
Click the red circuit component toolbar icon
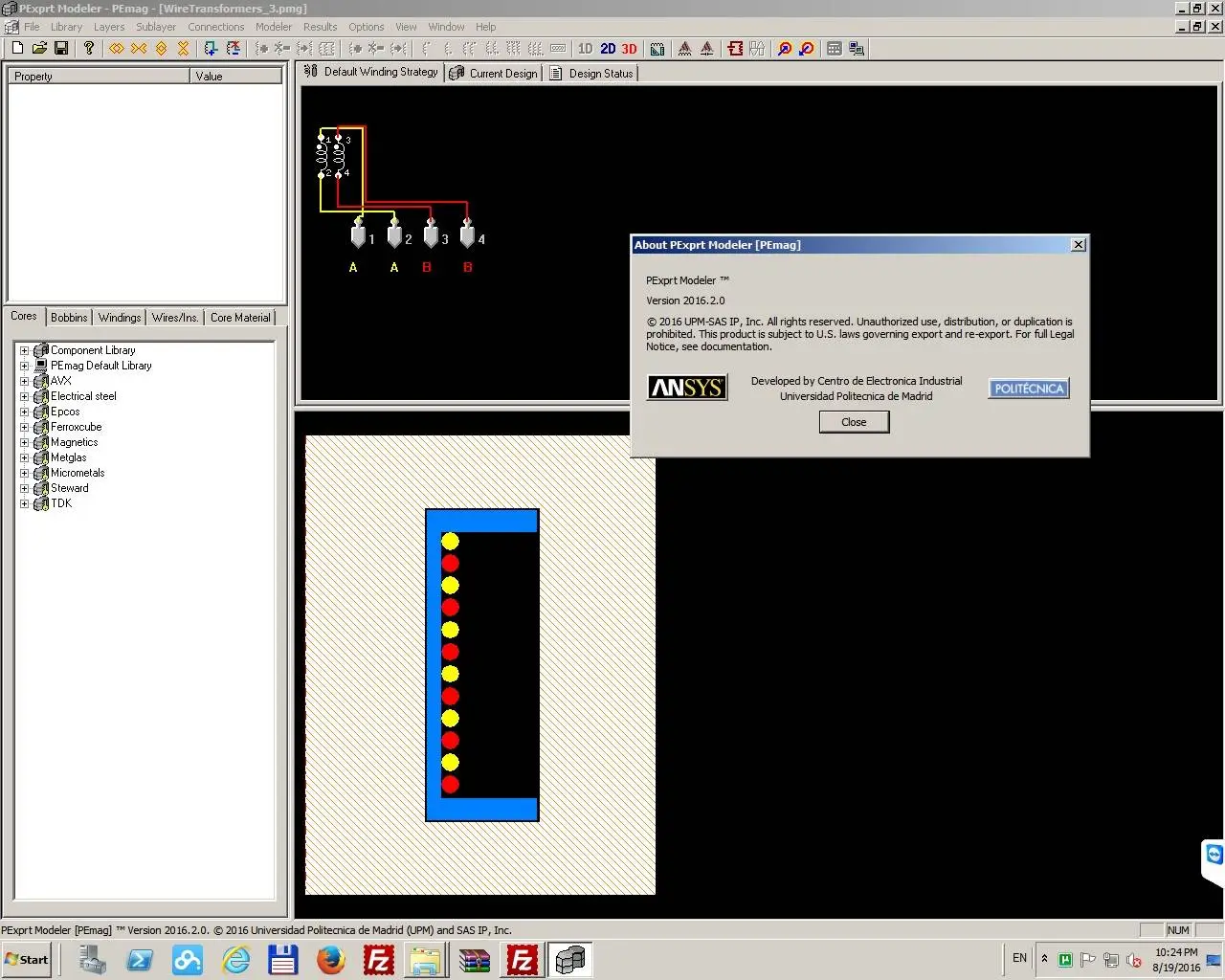pyautogui.click(x=735, y=48)
